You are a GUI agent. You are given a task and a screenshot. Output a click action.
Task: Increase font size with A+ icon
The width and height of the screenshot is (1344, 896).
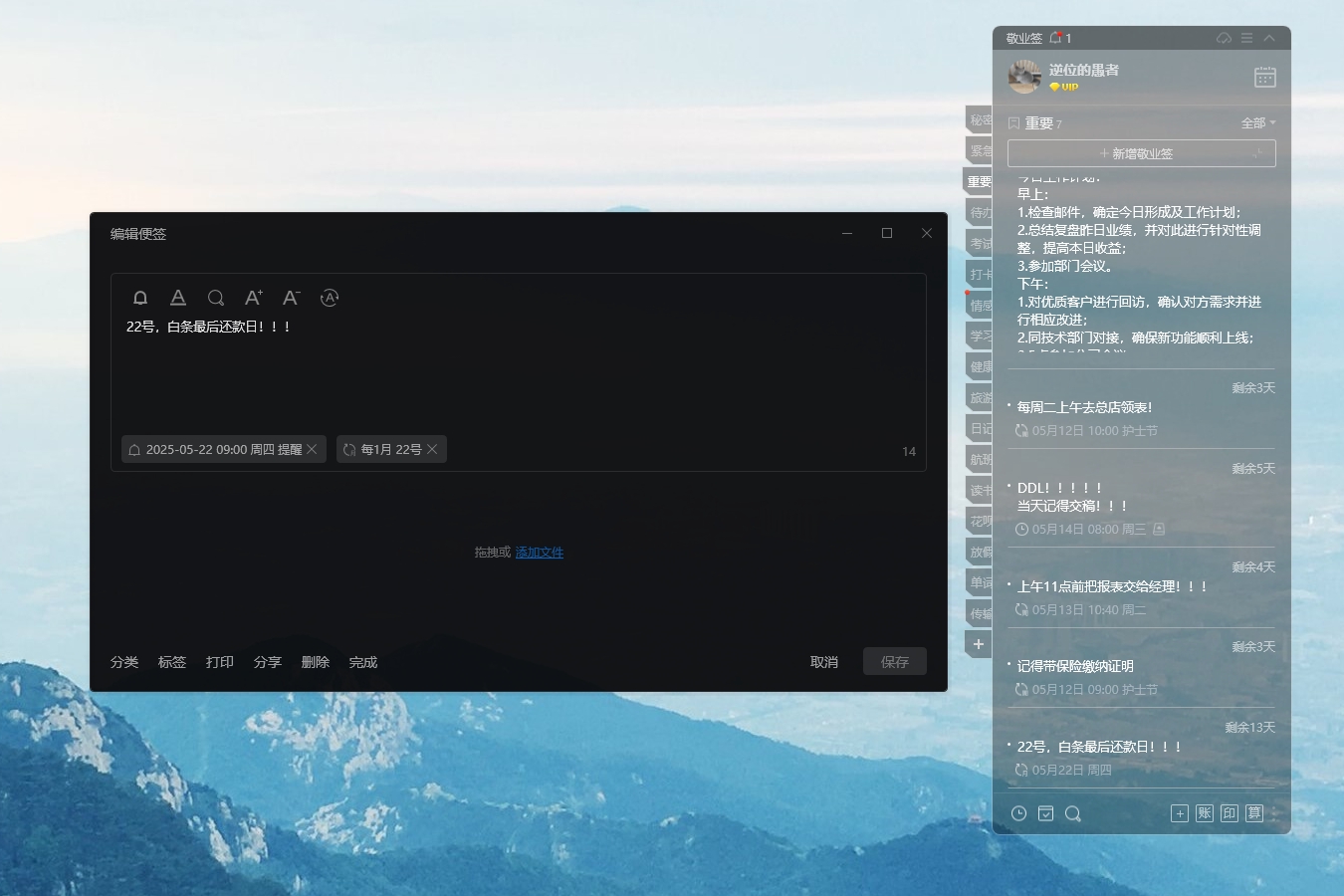(x=254, y=298)
